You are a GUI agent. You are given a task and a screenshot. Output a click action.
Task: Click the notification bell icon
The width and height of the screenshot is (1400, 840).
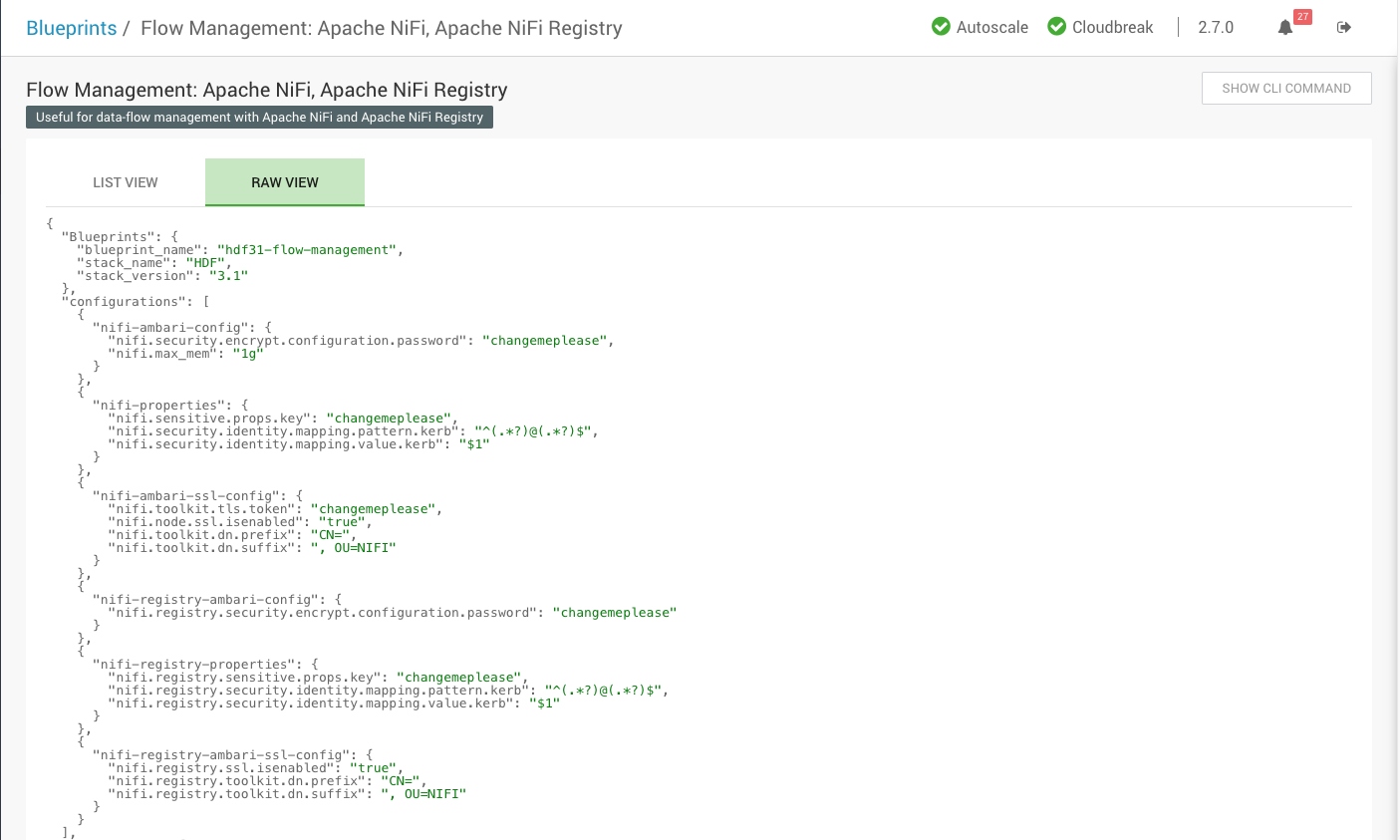[1285, 28]
